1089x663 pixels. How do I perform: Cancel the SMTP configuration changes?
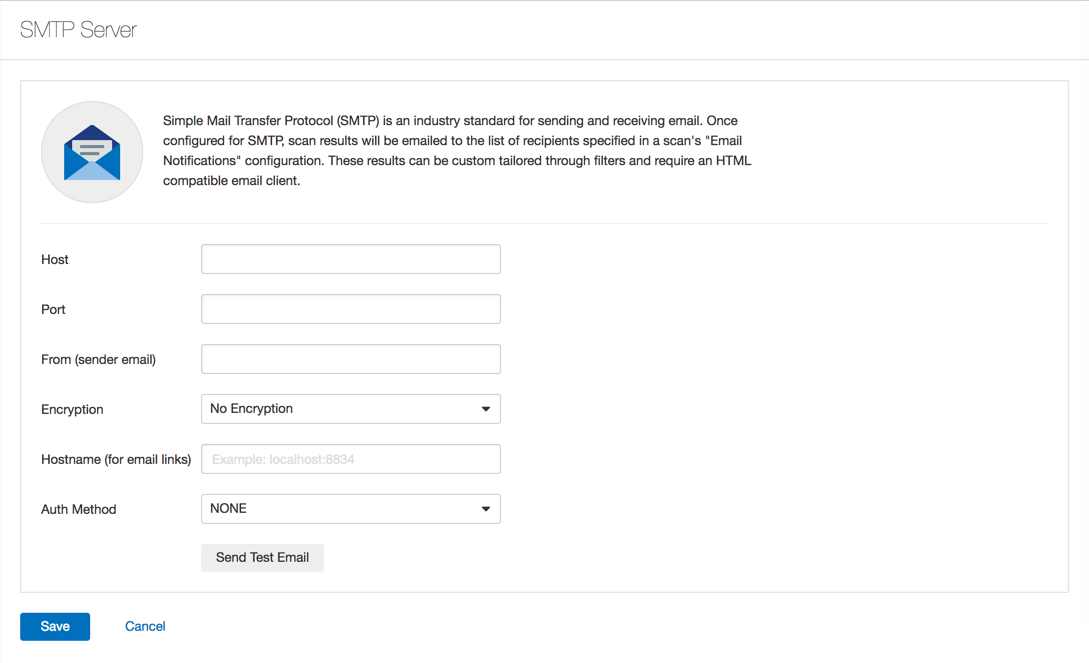tap(145, 626)
